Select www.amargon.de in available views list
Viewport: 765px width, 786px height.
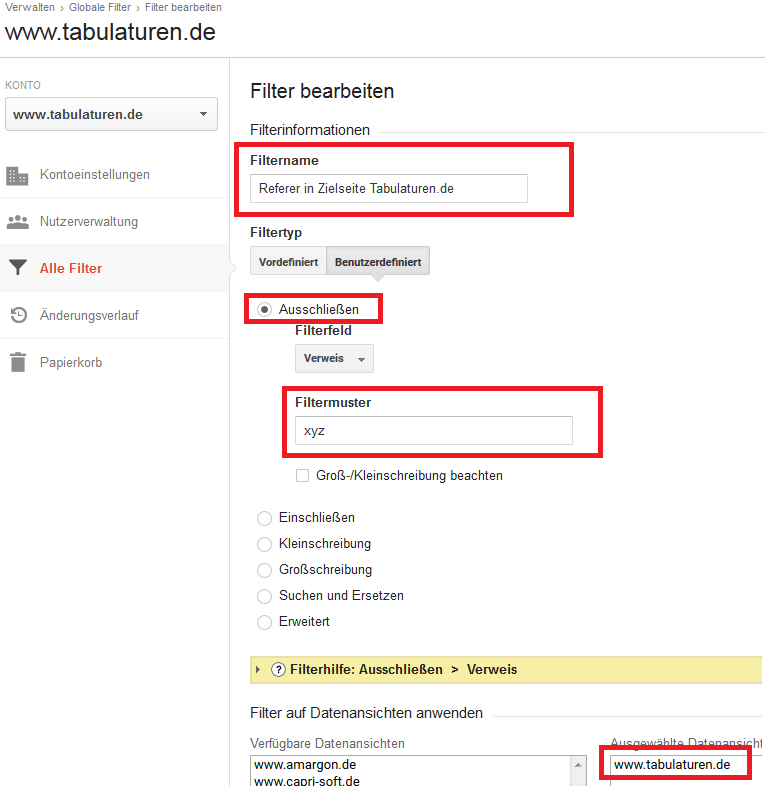tap(299, 764)
